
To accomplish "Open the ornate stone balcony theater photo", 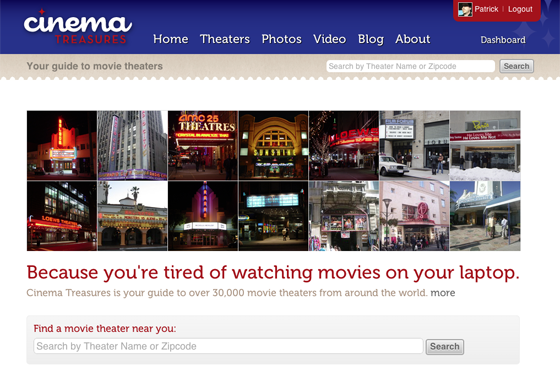I will [344, 216].
